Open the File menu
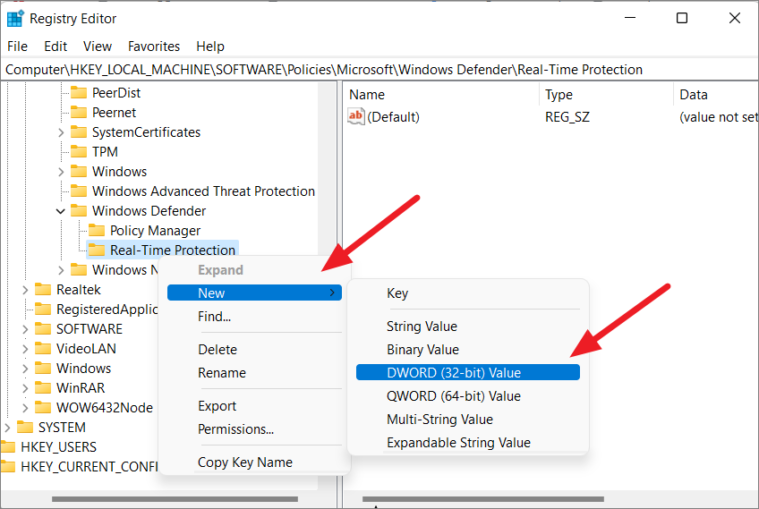Viewport: 759px width, 509px height. pyautogui.click(x=17, y=46)
